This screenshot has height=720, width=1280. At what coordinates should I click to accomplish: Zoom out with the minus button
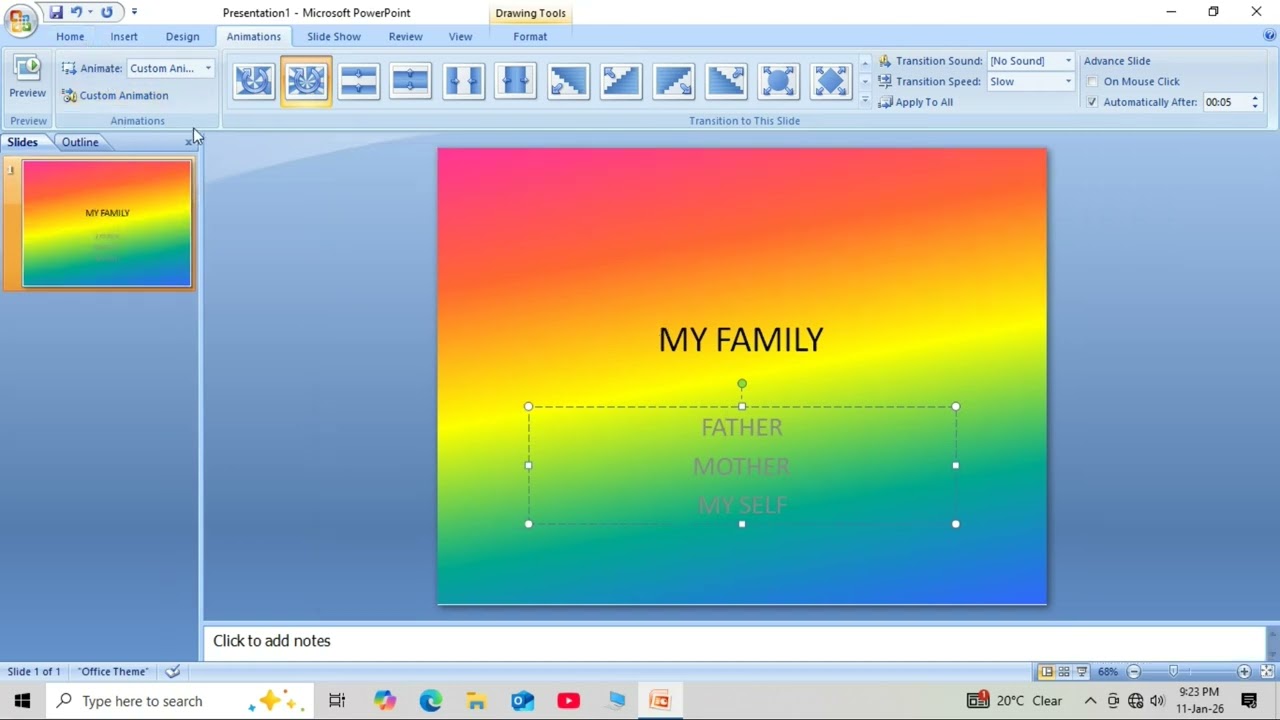coord(1134,672)
